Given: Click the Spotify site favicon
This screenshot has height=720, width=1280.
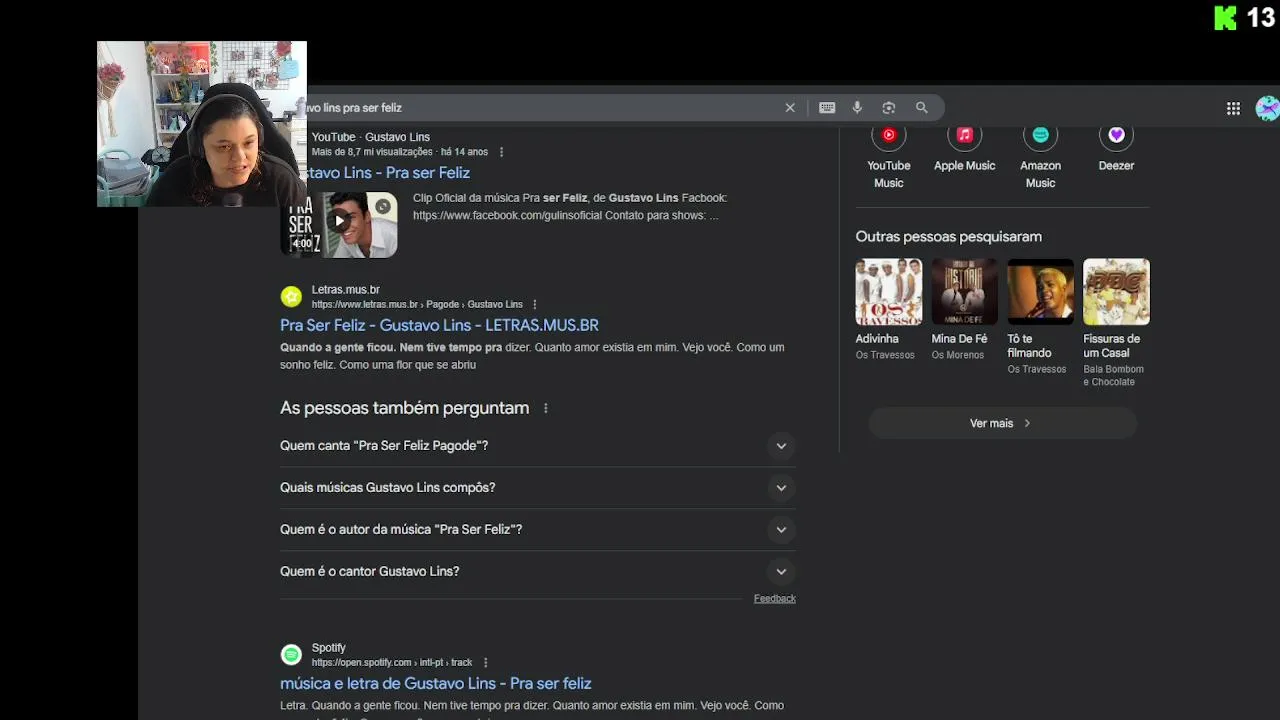Looking at the screenshot, I should [291, 654].
